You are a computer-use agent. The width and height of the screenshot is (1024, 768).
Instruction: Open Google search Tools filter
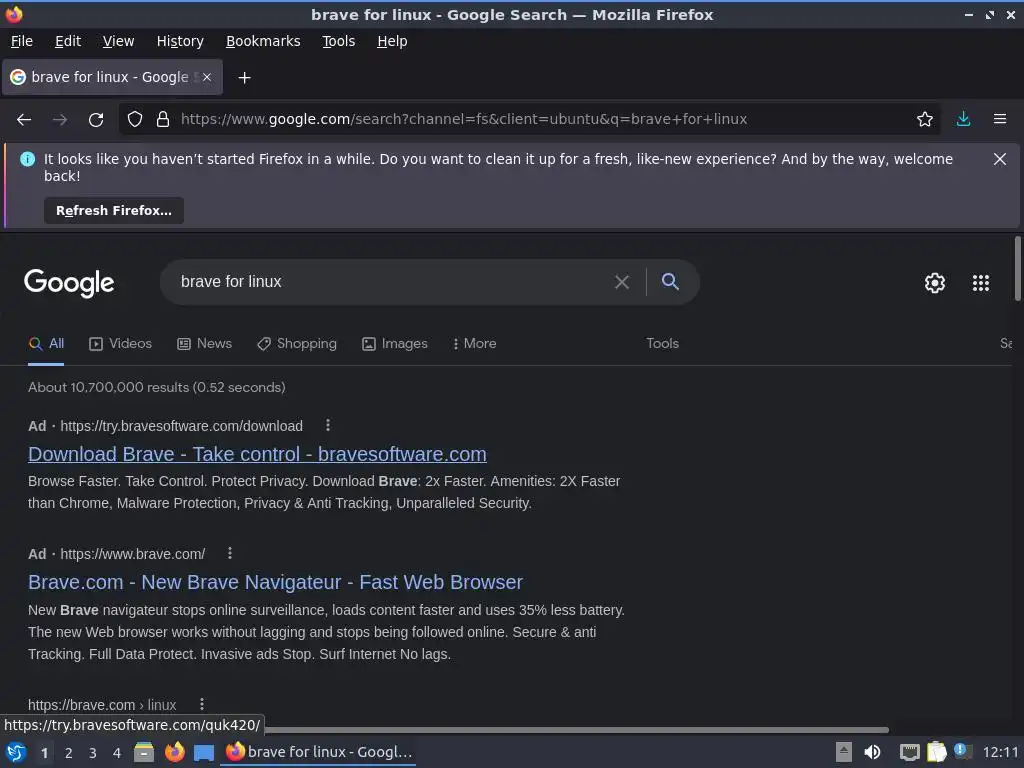662,344
